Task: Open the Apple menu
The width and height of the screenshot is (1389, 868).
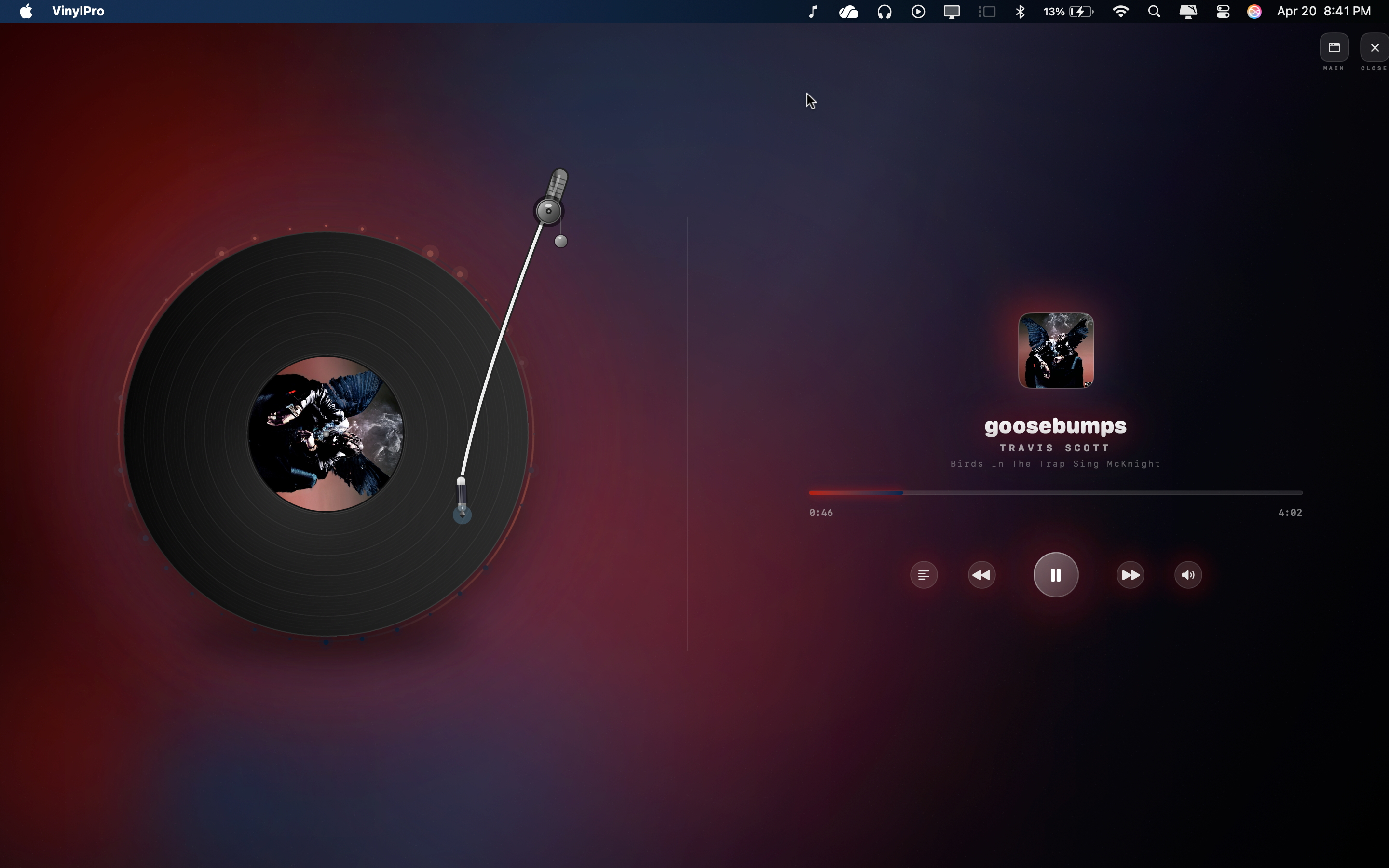Action: 26,11
